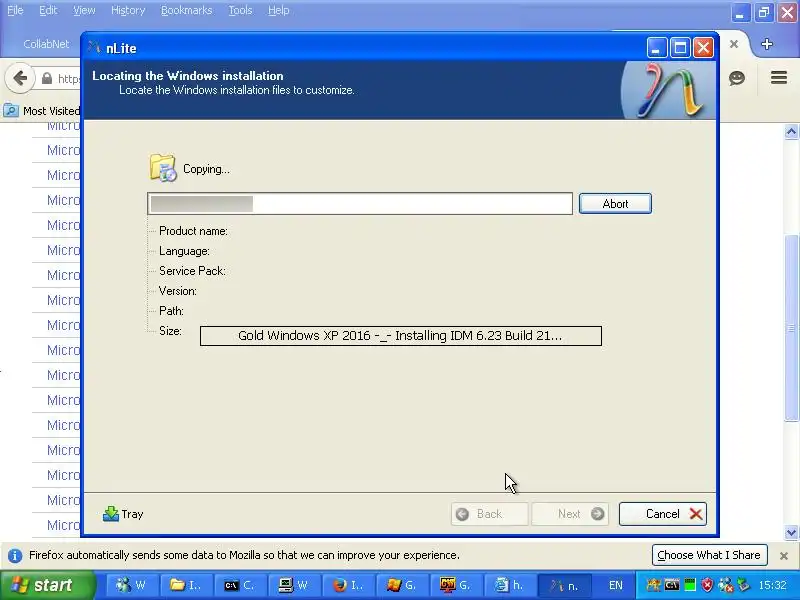
Task: Click the Product name label in nLite
Action: (x=193, y=231)
